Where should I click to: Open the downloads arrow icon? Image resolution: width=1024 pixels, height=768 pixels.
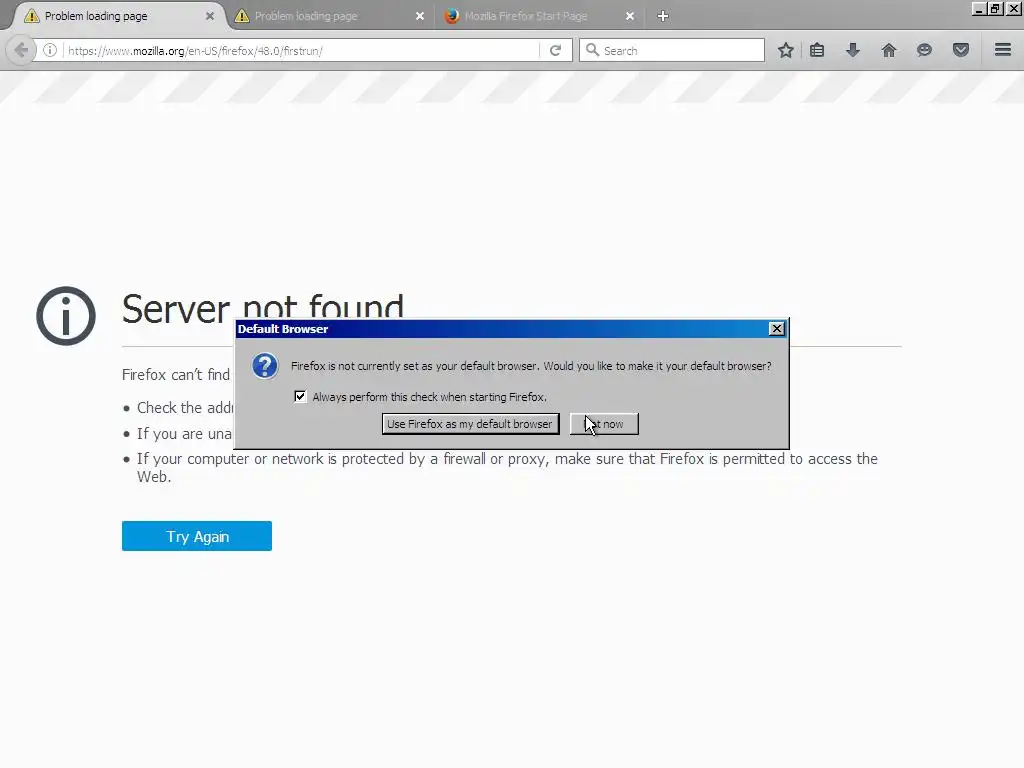coord(852,50)
